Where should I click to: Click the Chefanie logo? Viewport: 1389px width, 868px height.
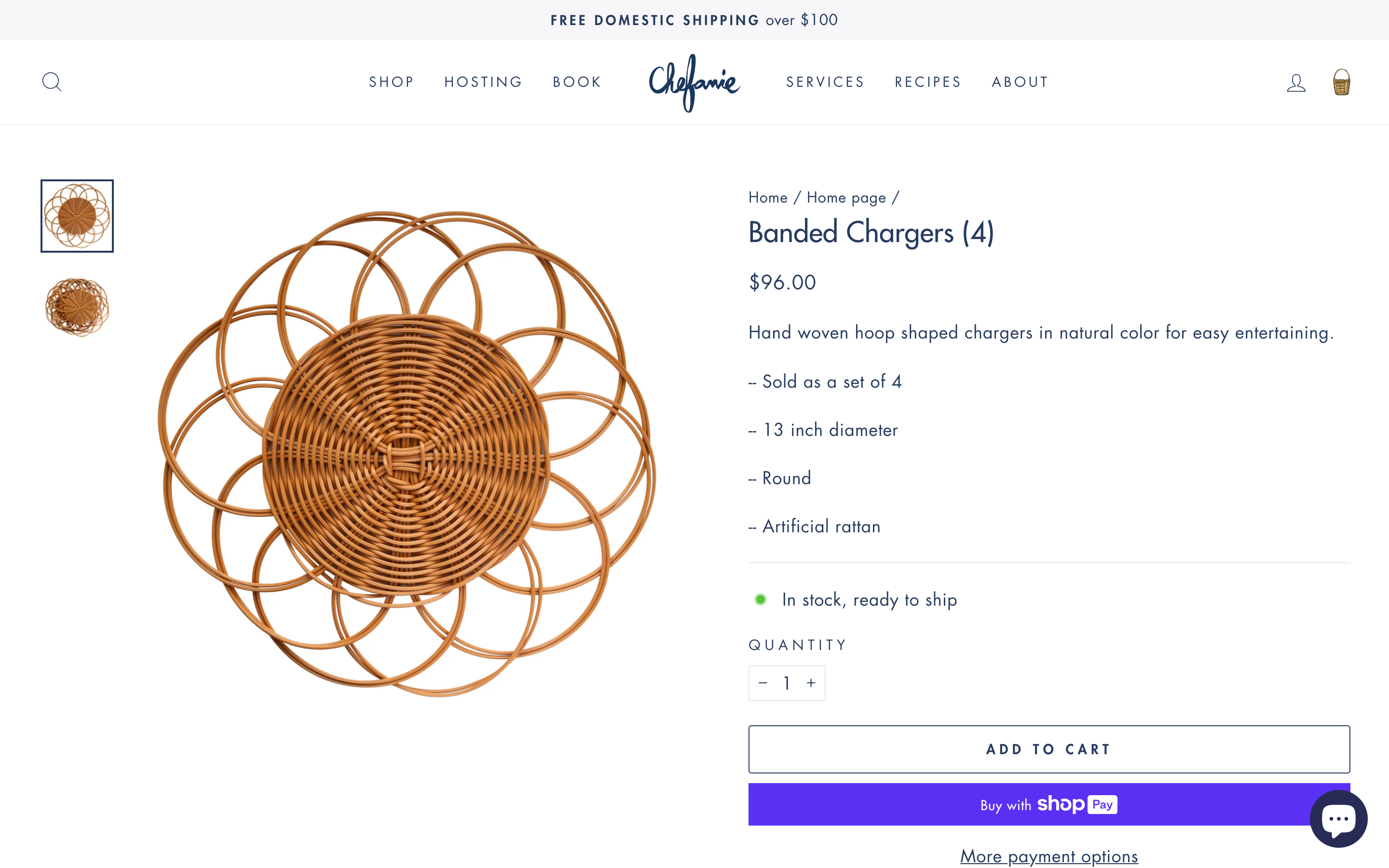694,81
